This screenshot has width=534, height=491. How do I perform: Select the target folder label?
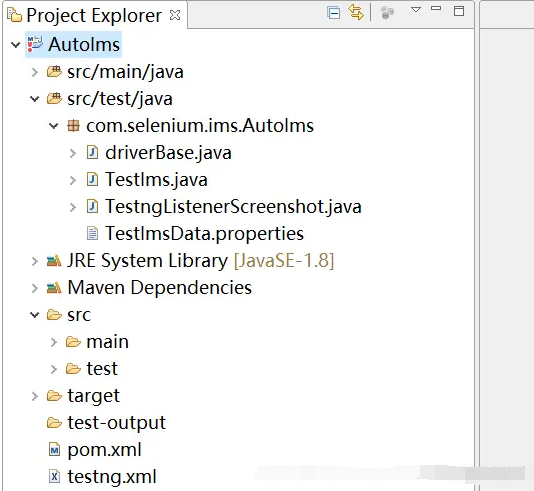tap(94, 397)
